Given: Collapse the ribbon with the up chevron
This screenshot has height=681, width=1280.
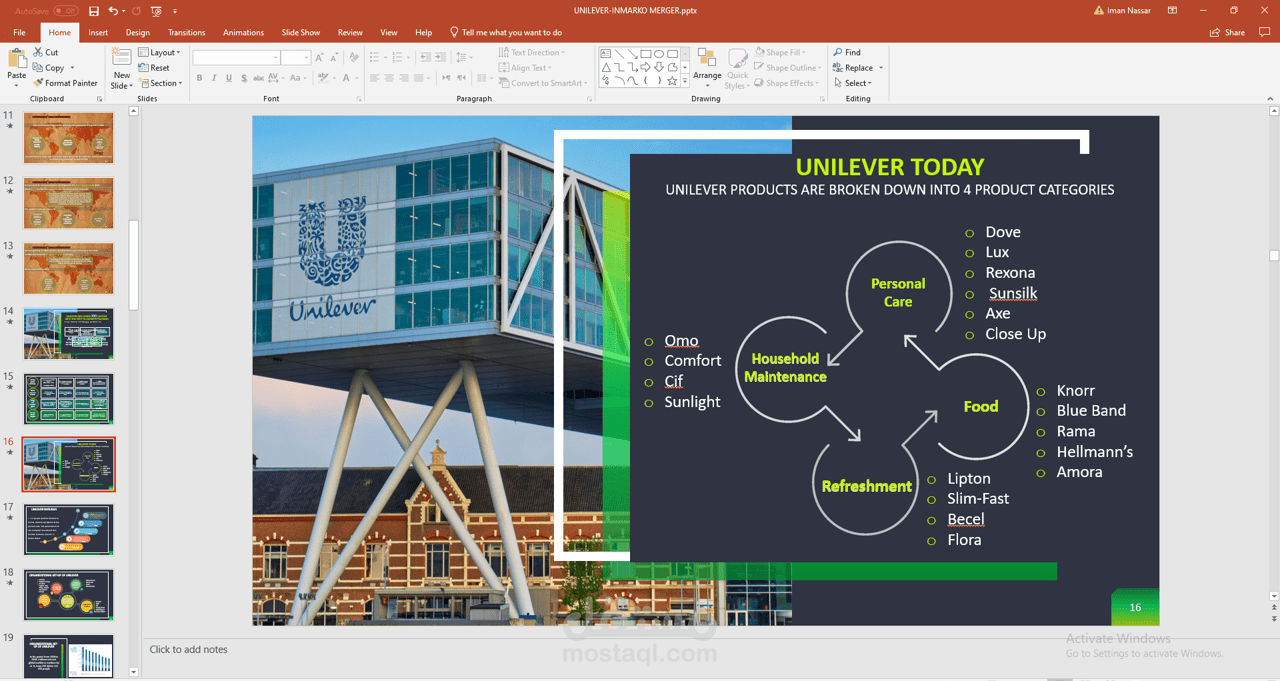Looking at the screenshot, I should [1271, 99].
